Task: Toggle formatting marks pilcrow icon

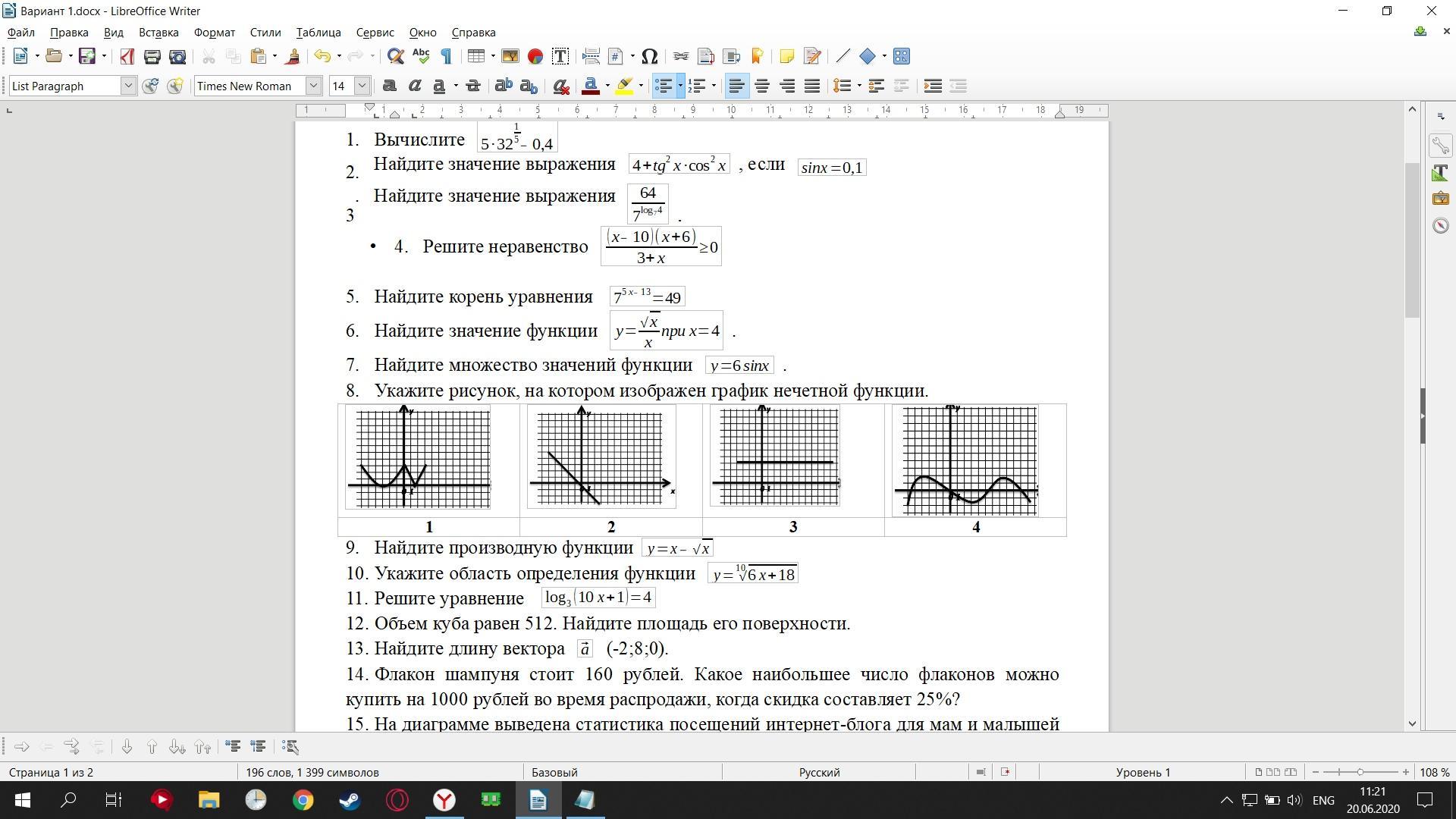Action: [446, 56]
